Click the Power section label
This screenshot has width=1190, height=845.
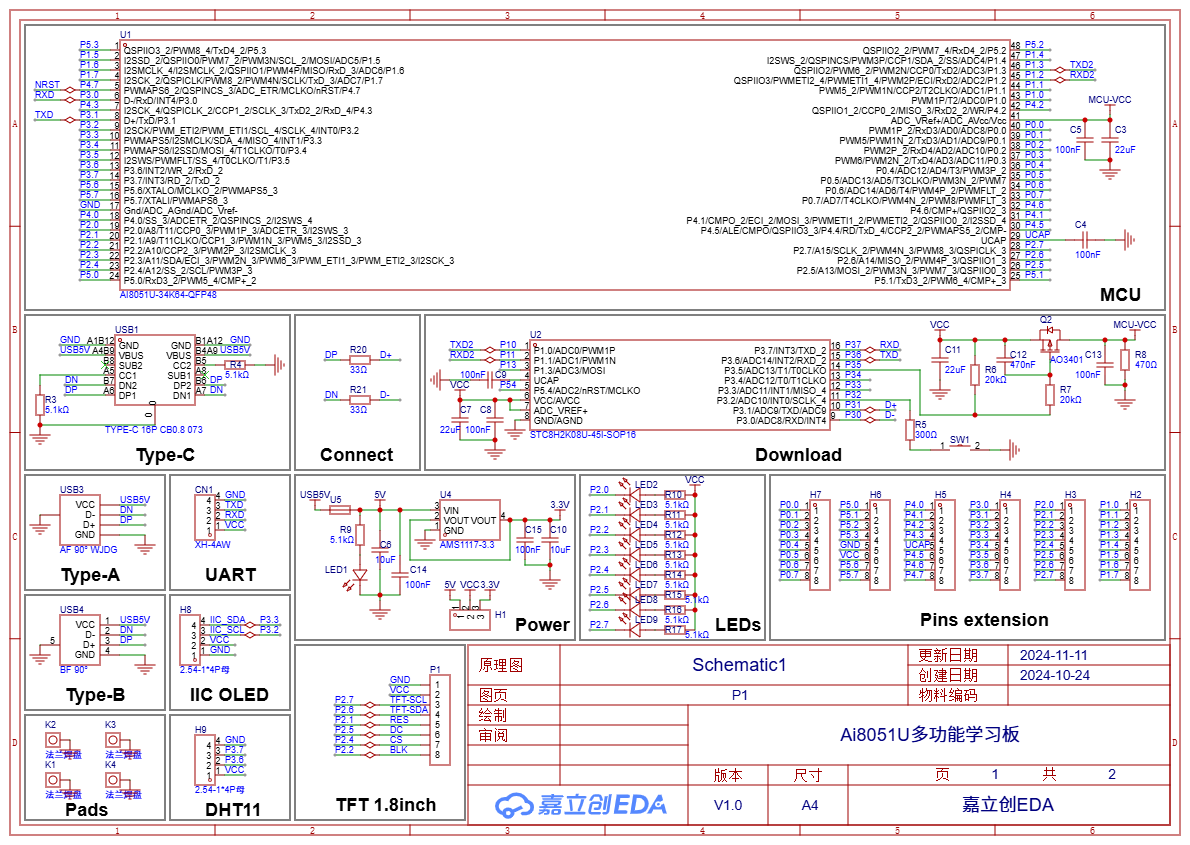[542, 625]
